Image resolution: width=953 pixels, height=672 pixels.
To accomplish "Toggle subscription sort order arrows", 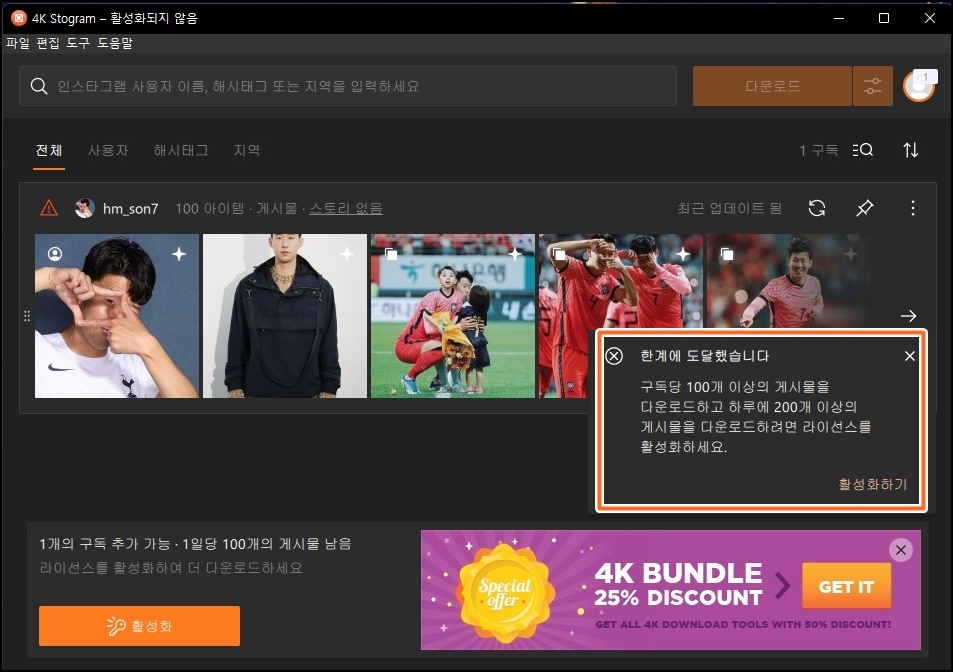I will click(910, 150).
